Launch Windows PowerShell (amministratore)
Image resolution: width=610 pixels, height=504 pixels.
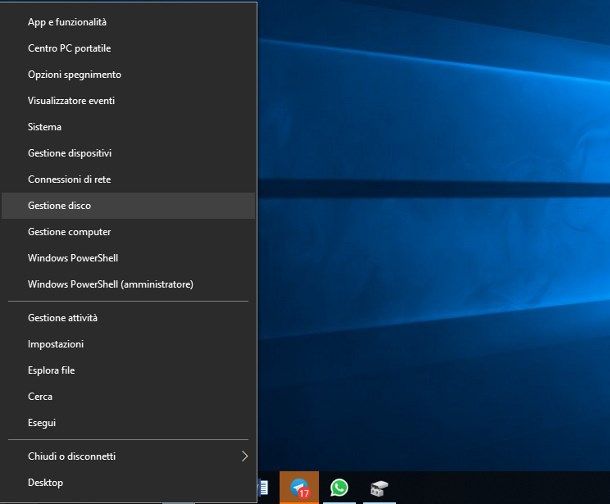tap(128, 284)
